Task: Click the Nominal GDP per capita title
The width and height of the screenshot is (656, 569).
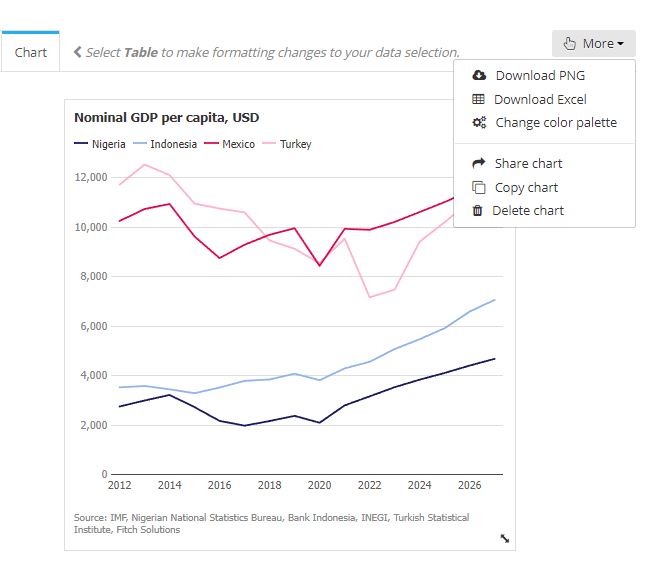Action: click(166, 117)
